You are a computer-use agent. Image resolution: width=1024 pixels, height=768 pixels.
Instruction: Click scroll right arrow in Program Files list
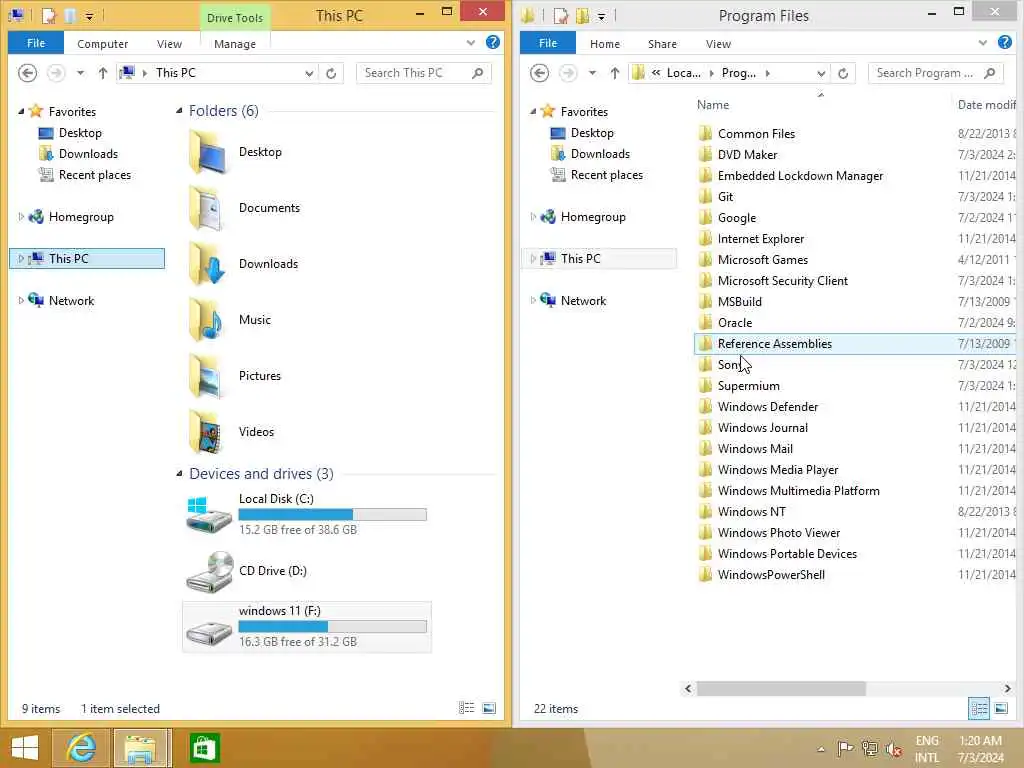(1008, 688)
